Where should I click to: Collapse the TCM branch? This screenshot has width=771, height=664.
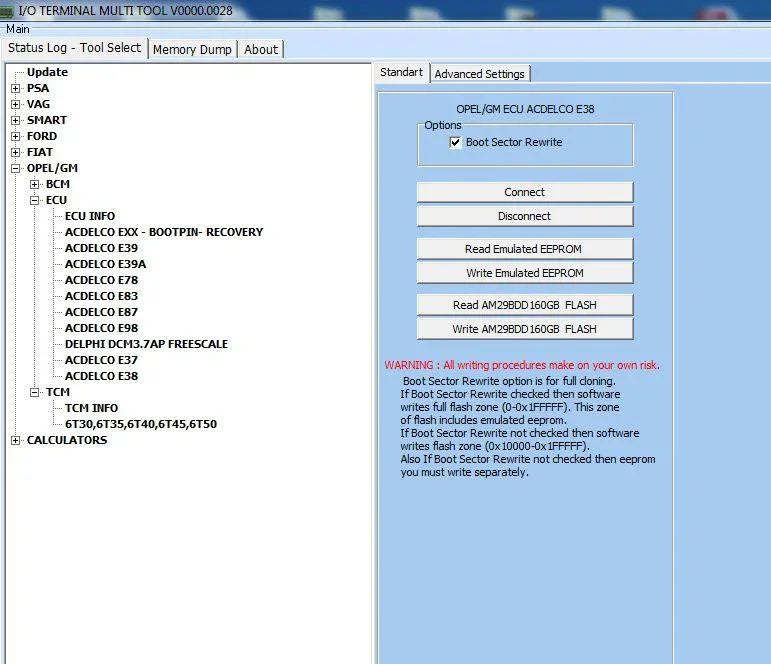click(x=35, y=392)
